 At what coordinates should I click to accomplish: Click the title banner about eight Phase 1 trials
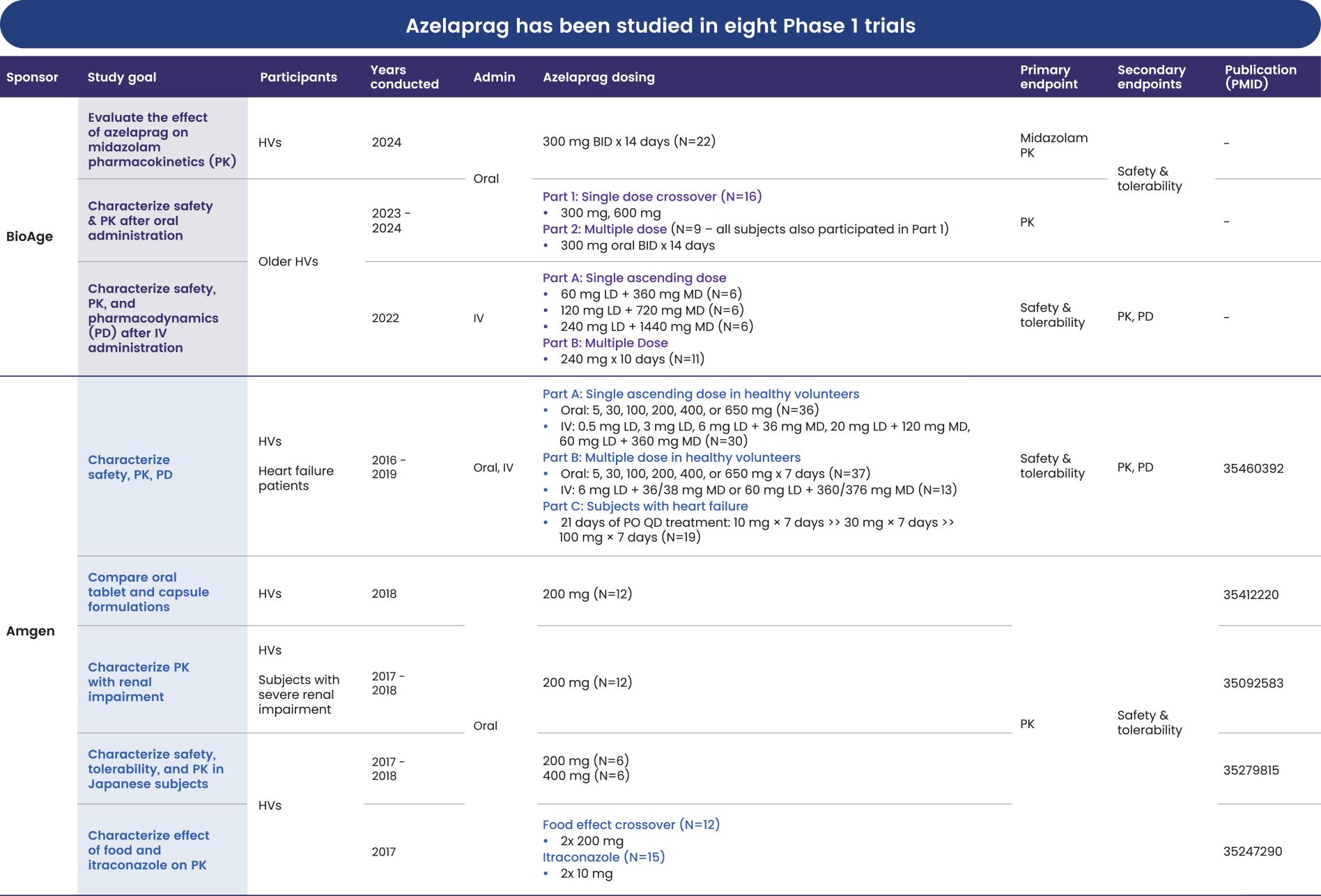[x=660, y=26]
